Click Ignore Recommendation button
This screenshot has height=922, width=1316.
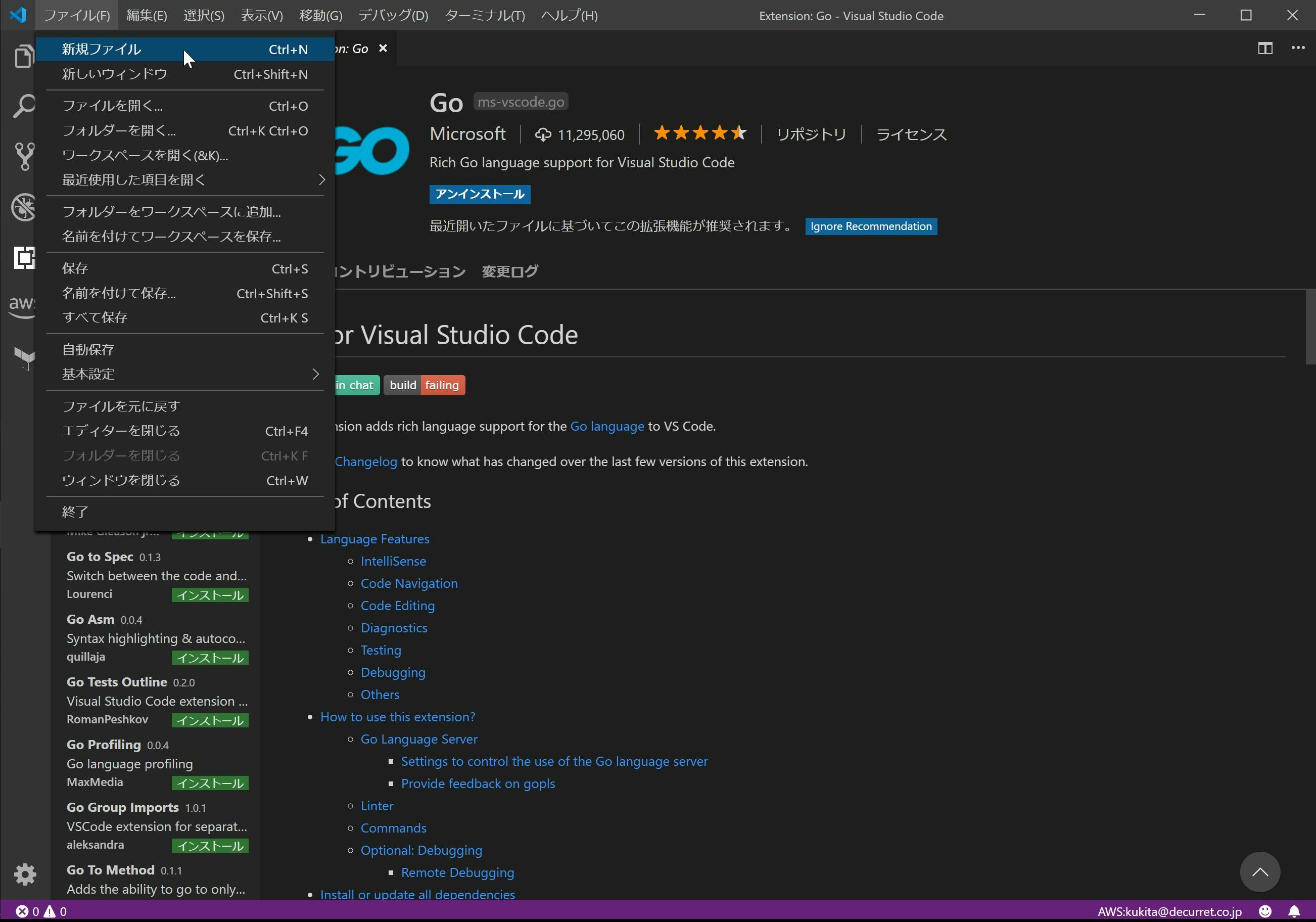tap(870, 226)
